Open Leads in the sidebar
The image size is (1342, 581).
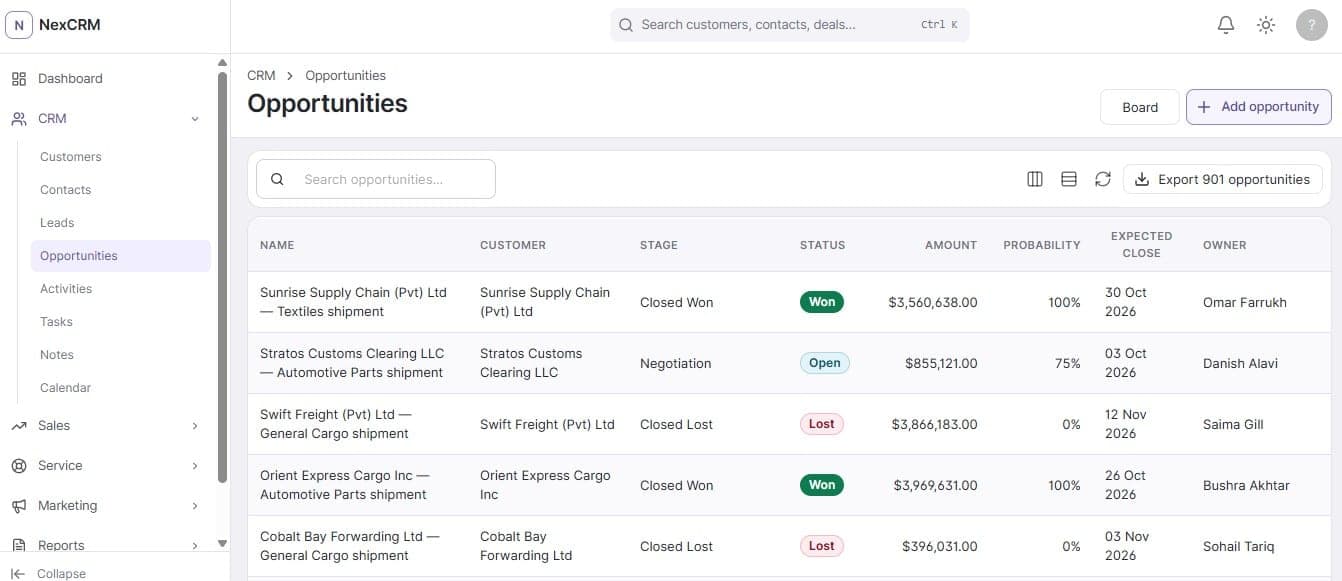(120, 223)
